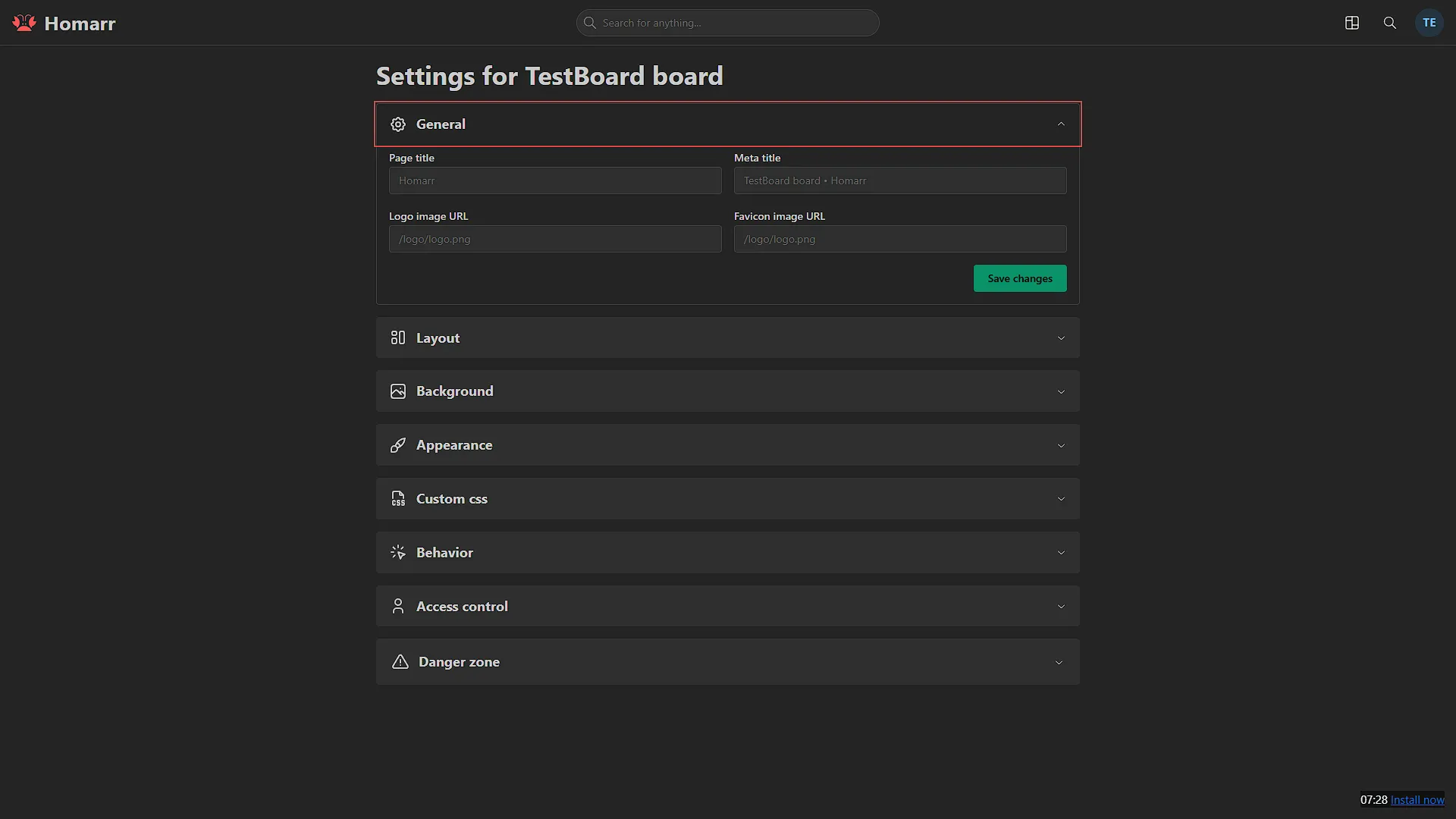The width and height of the screenshot is (1456, 819).
Task: Open the Custom css settings section
Action: pos(728,499)
